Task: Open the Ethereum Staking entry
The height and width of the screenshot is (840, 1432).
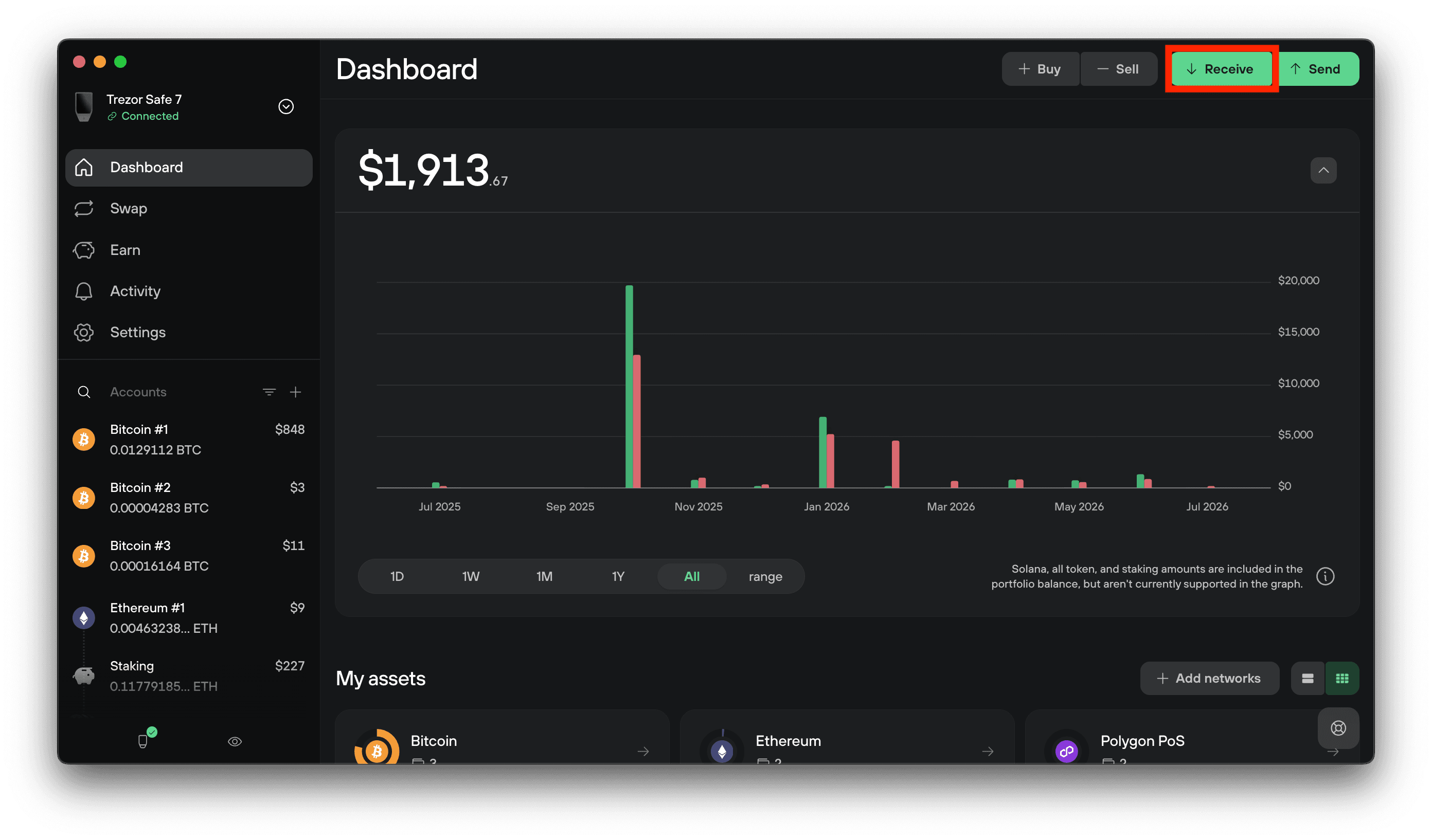Action: pos(189,676)
